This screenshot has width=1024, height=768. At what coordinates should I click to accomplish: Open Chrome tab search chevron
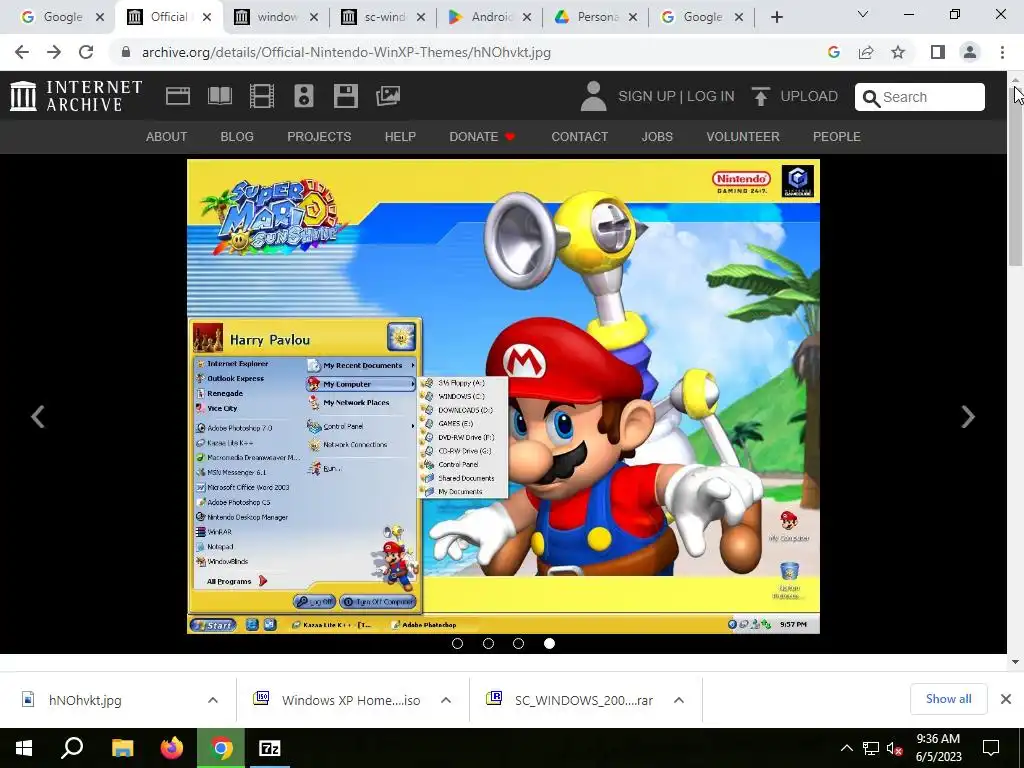coord(863,14)
